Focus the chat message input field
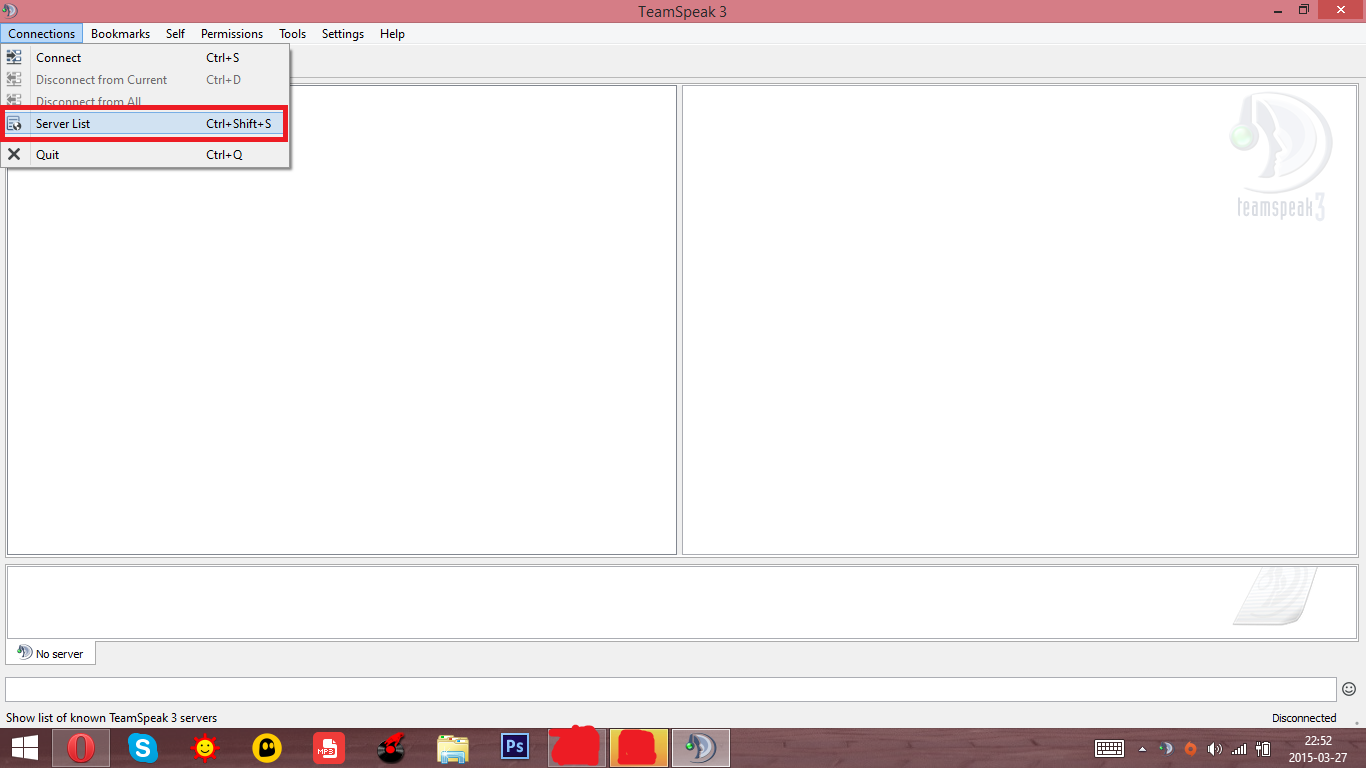This screenshot has width=1366, height=768. [x=671, y=689]
